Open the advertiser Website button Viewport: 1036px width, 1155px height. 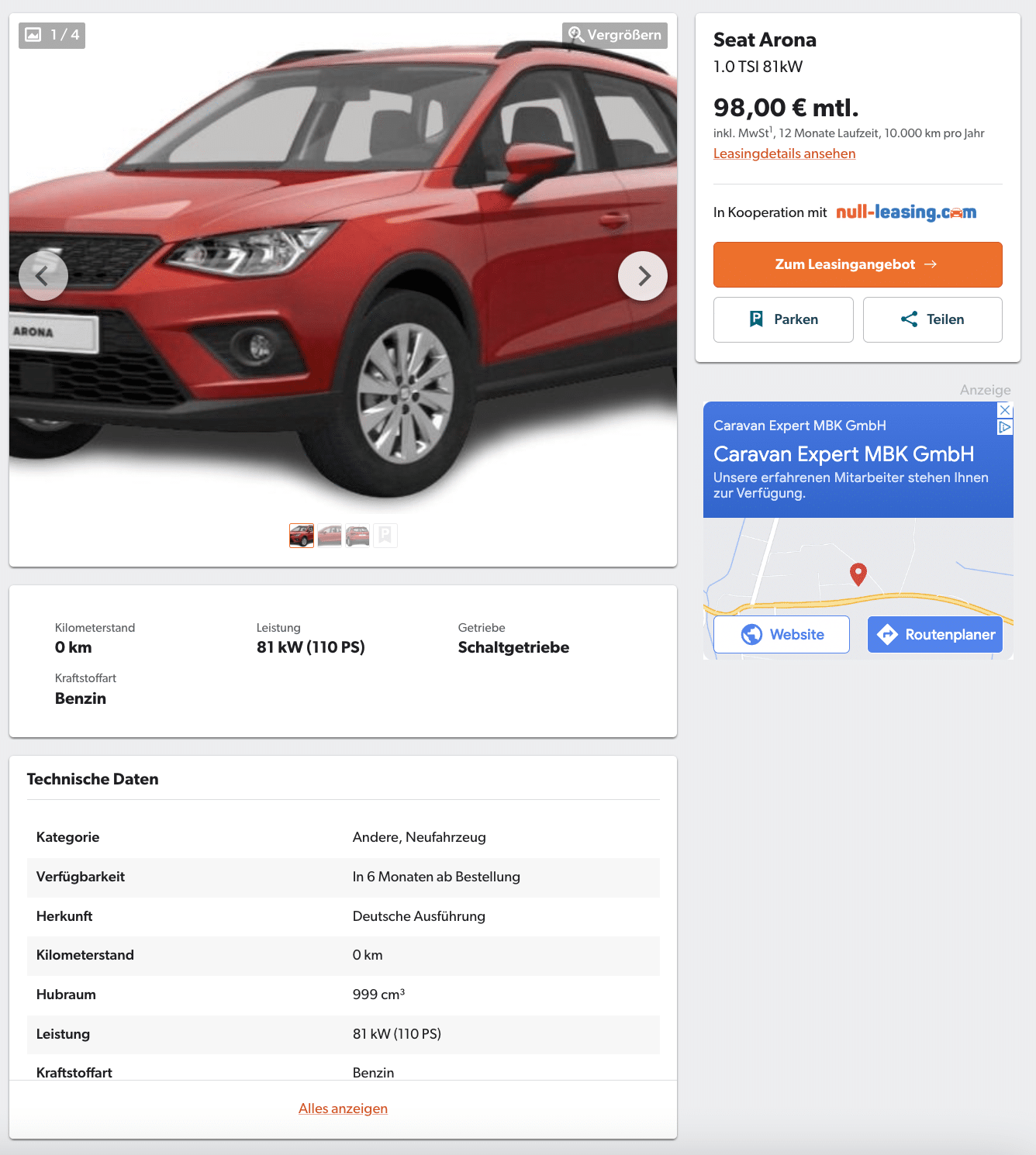[x=782, y=634]
